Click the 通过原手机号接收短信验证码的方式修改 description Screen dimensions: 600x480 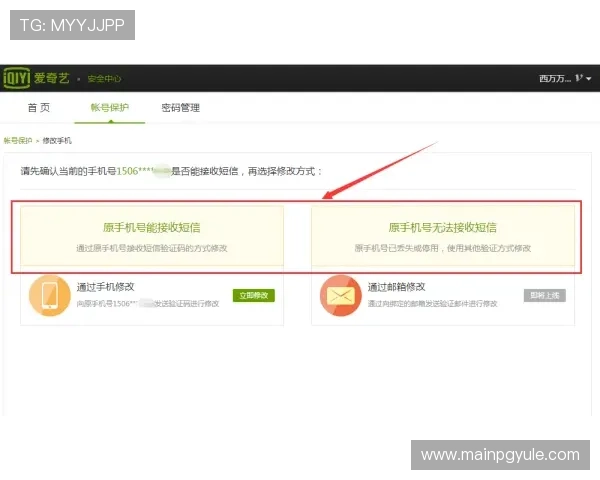(x=152, y=248)
